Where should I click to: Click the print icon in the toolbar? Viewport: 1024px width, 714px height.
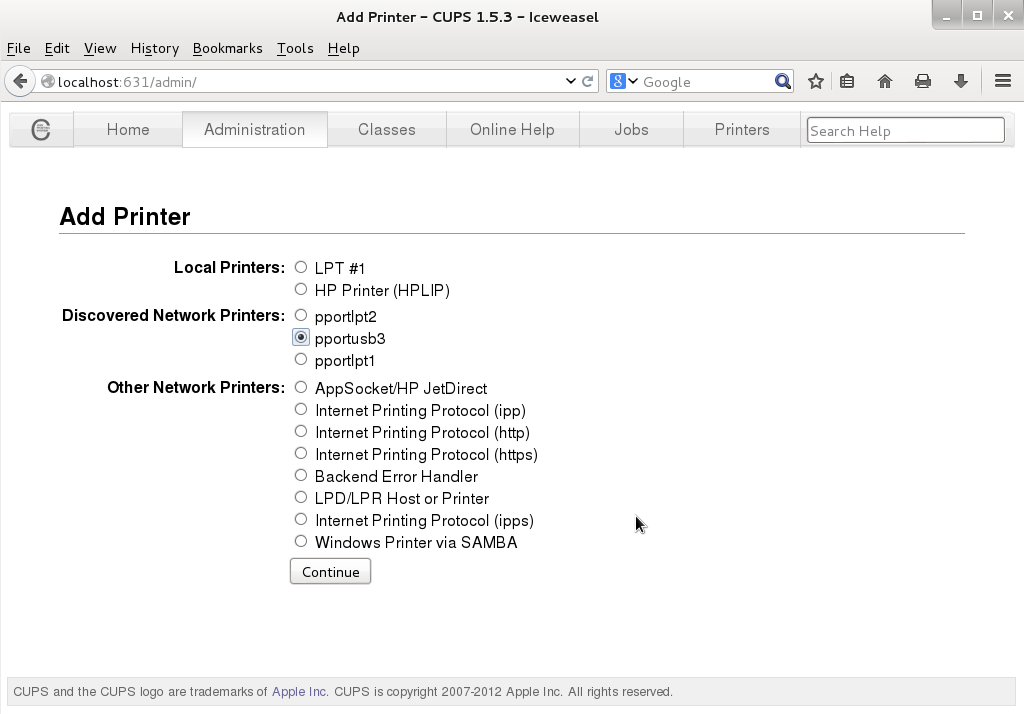pyautogui.click(x=923, y=82)
